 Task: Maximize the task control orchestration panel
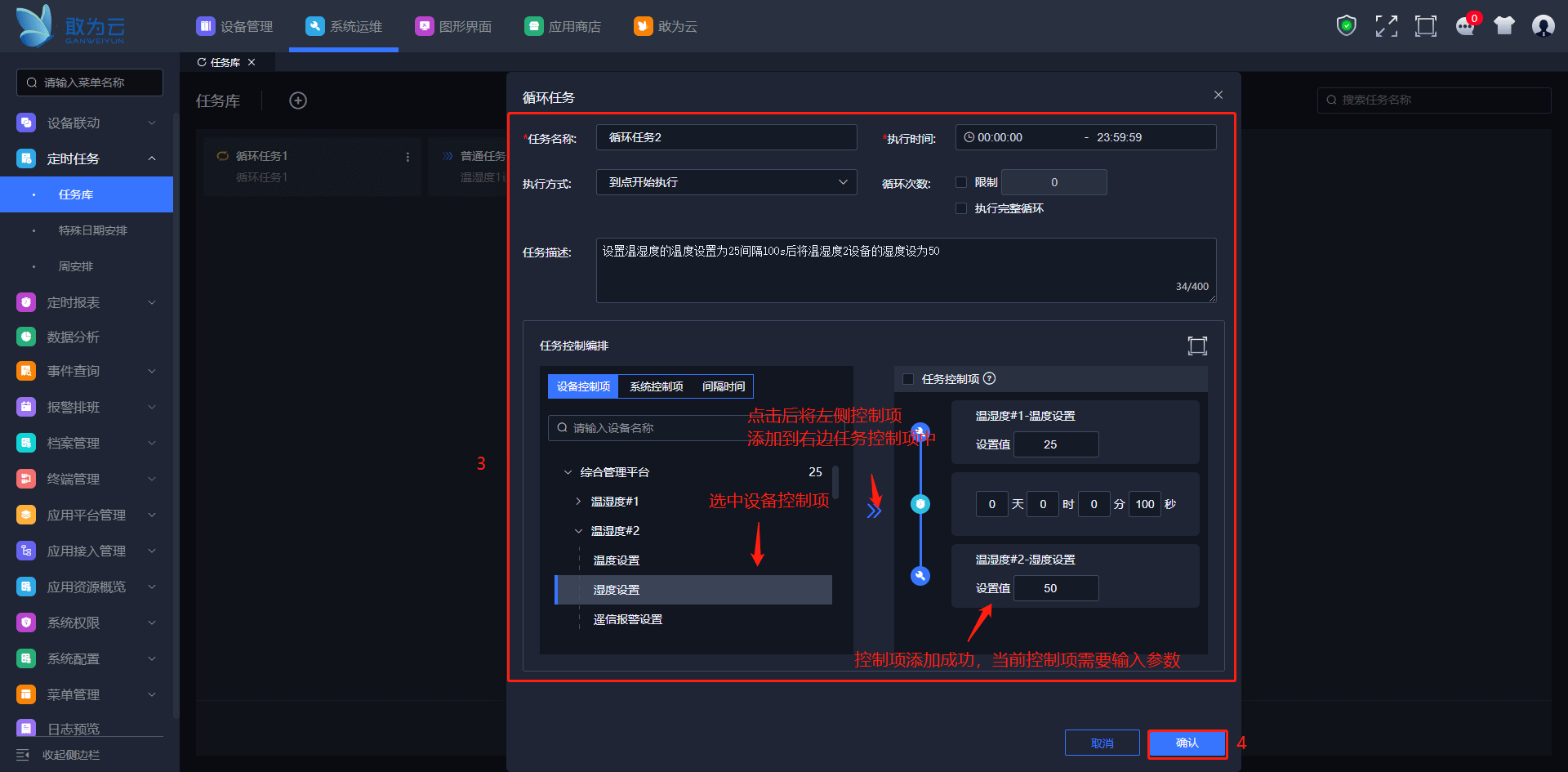(1196, 346)
